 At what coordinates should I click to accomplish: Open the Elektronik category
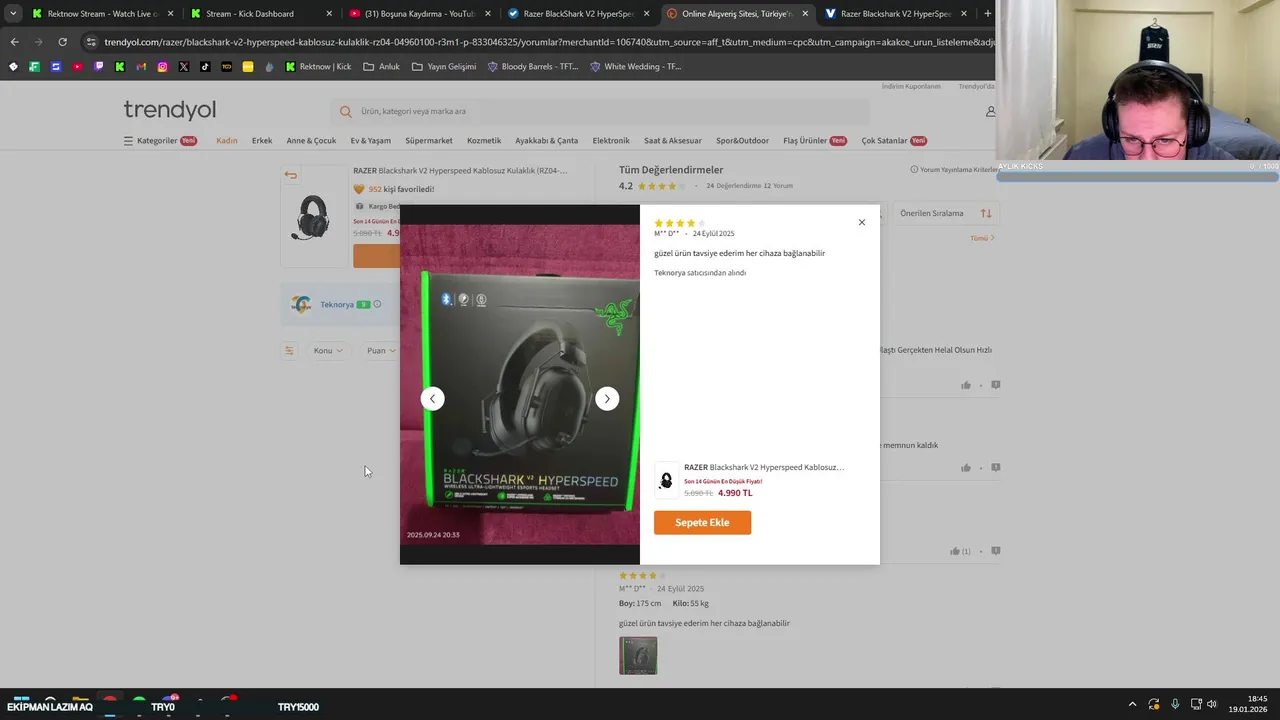pyautogui.click(x=611, y=141)
